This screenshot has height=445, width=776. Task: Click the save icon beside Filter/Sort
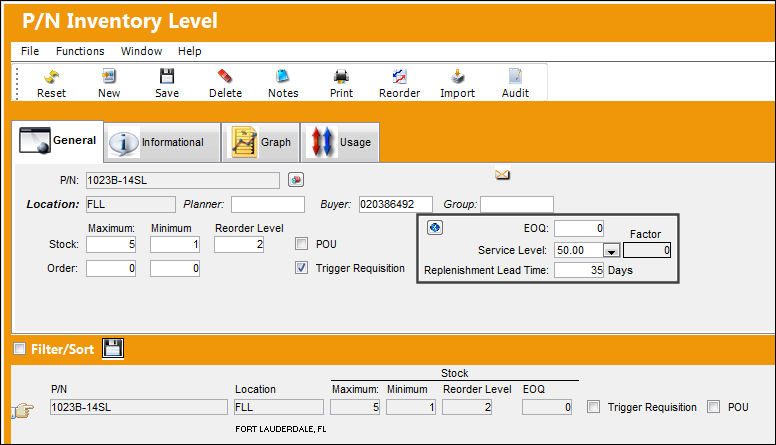(x=113, y=348)
